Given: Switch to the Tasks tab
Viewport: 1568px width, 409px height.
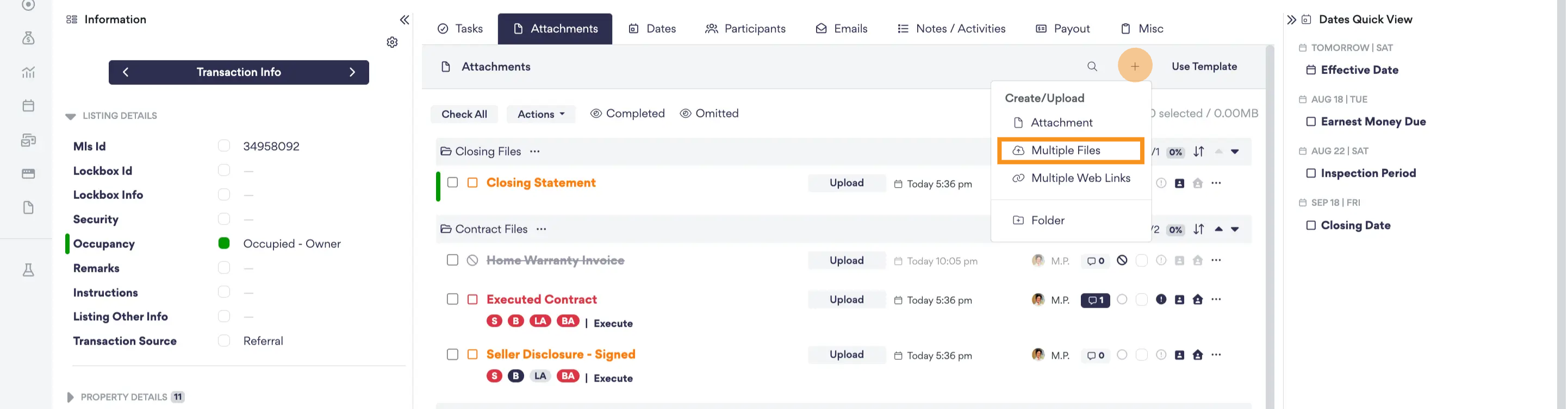Looking at the screenshot, I should 460,29.
